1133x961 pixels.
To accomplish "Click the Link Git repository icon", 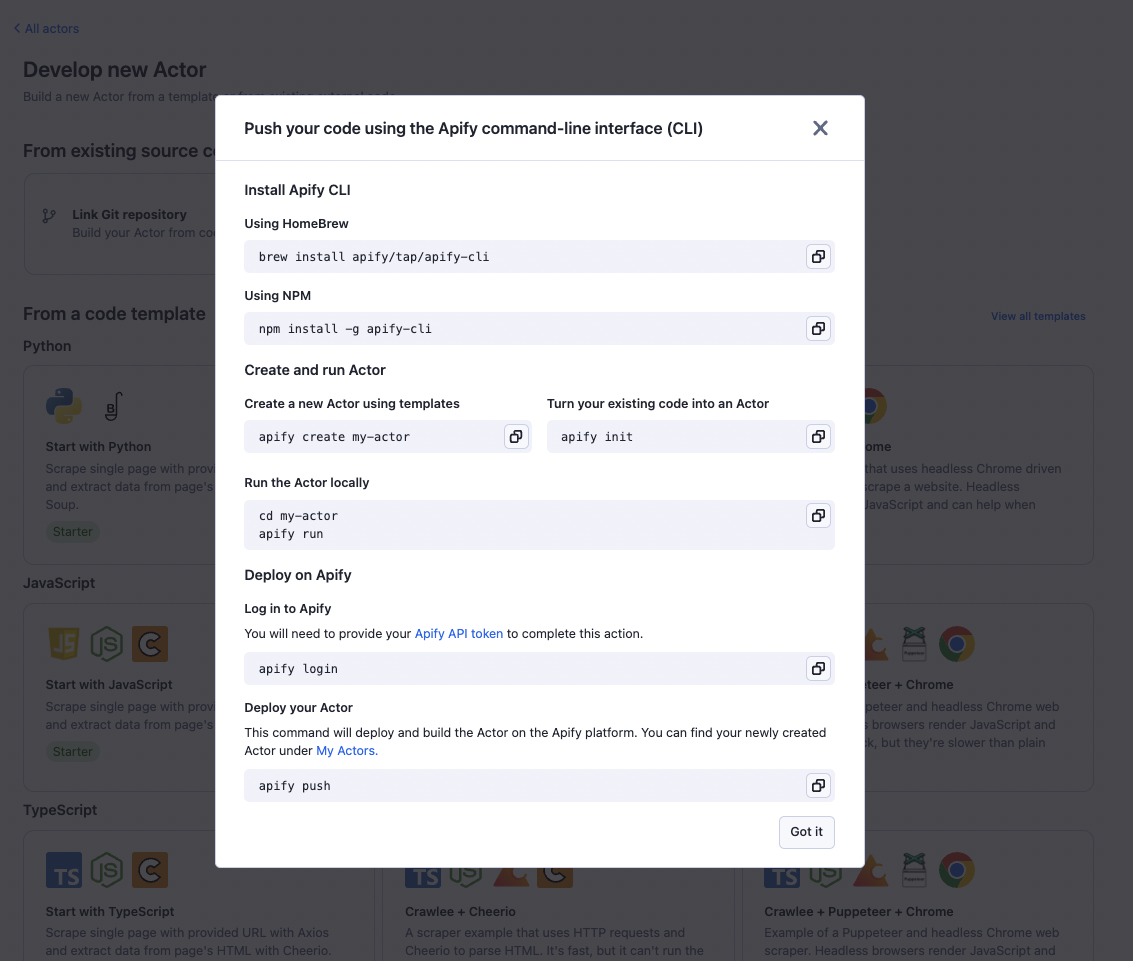I will [x=49, y=215].
